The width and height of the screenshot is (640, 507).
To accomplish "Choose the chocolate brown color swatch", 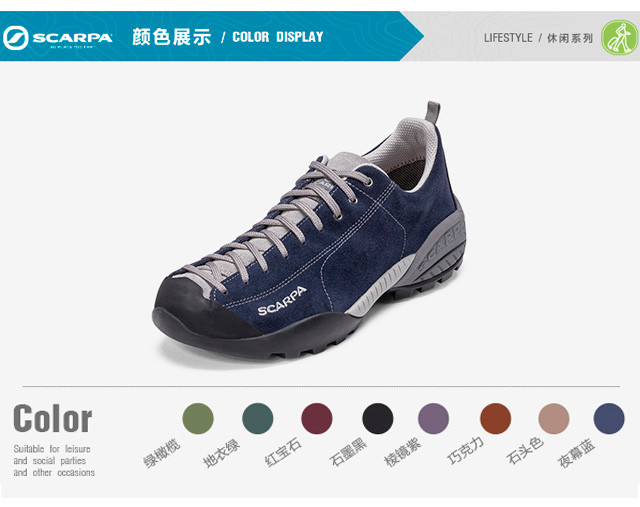I will [496, 418].
